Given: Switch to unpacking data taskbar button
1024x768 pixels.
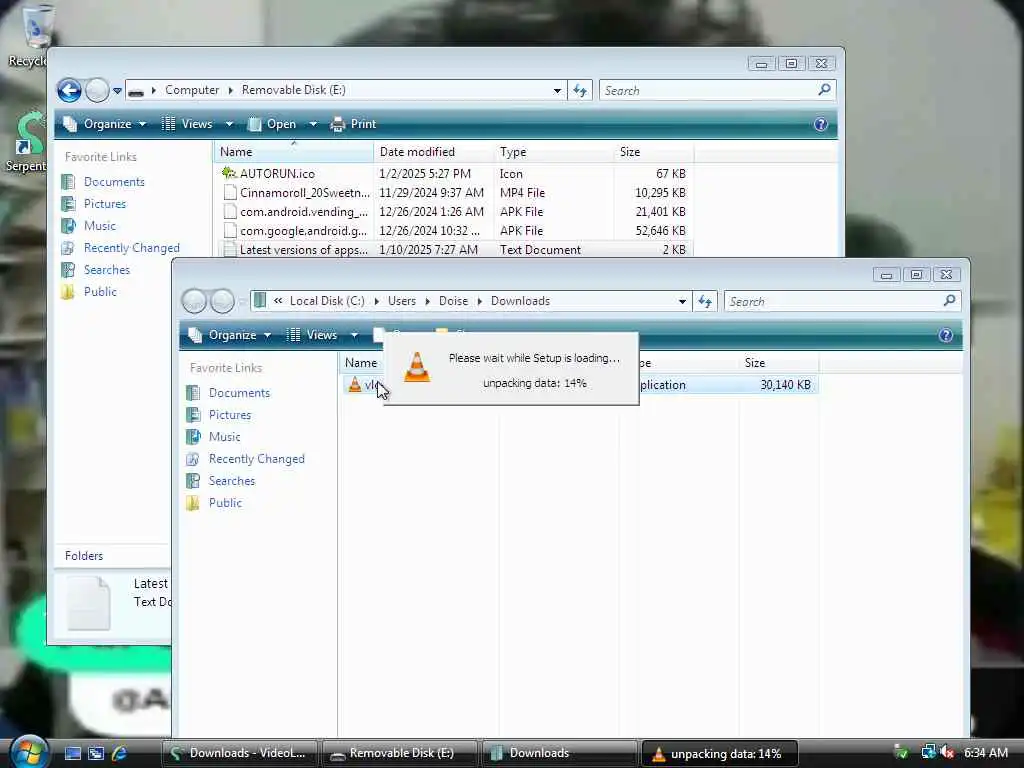Looking at the screenshot, I should [x=720, y=754].
